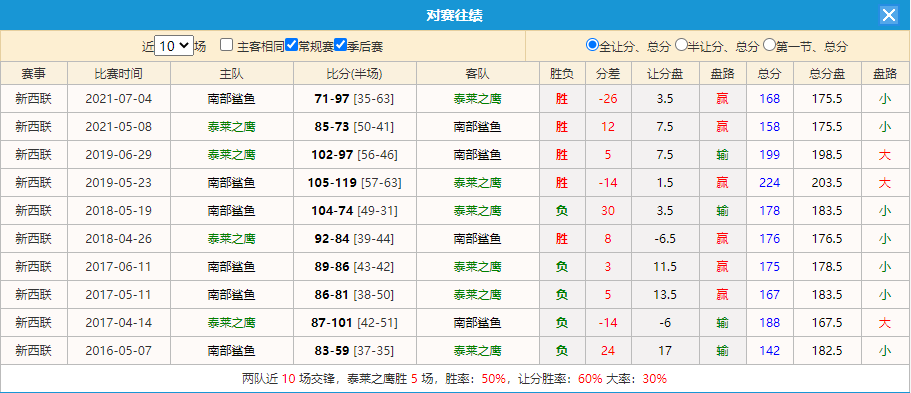
Task: Click total points value 199
Action: (x=769, y=155)
